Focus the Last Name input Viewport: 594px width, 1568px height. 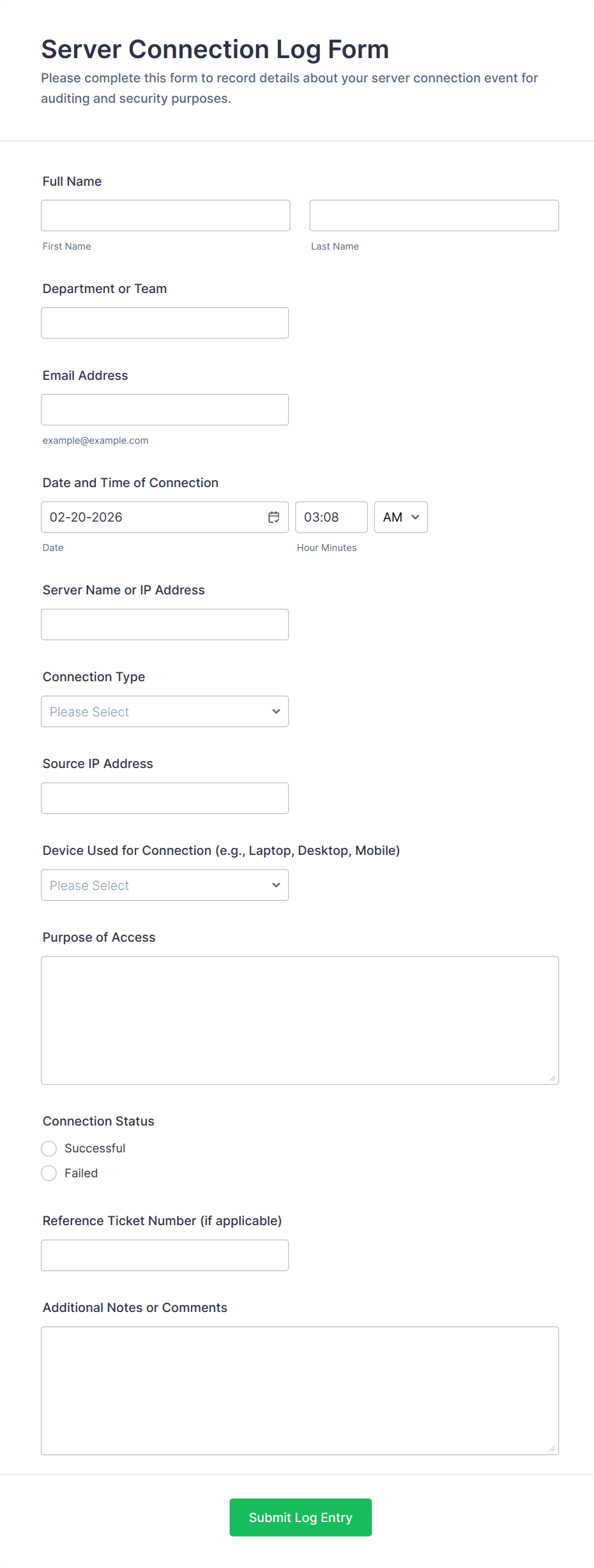pos(434,216)
